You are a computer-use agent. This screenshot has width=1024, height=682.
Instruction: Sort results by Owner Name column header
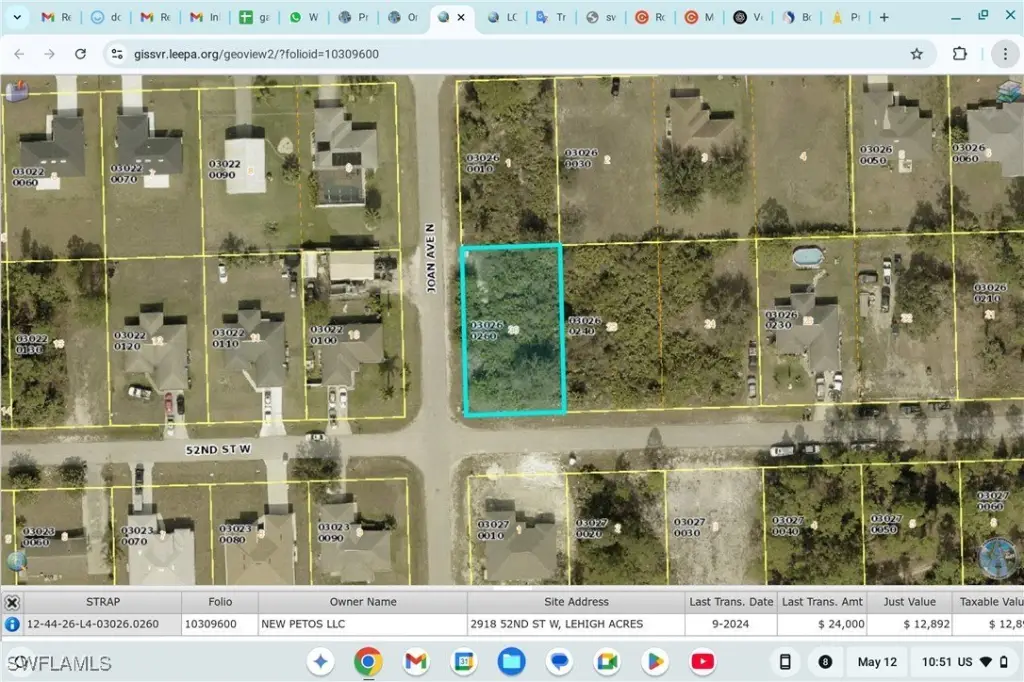coord(362,602)
